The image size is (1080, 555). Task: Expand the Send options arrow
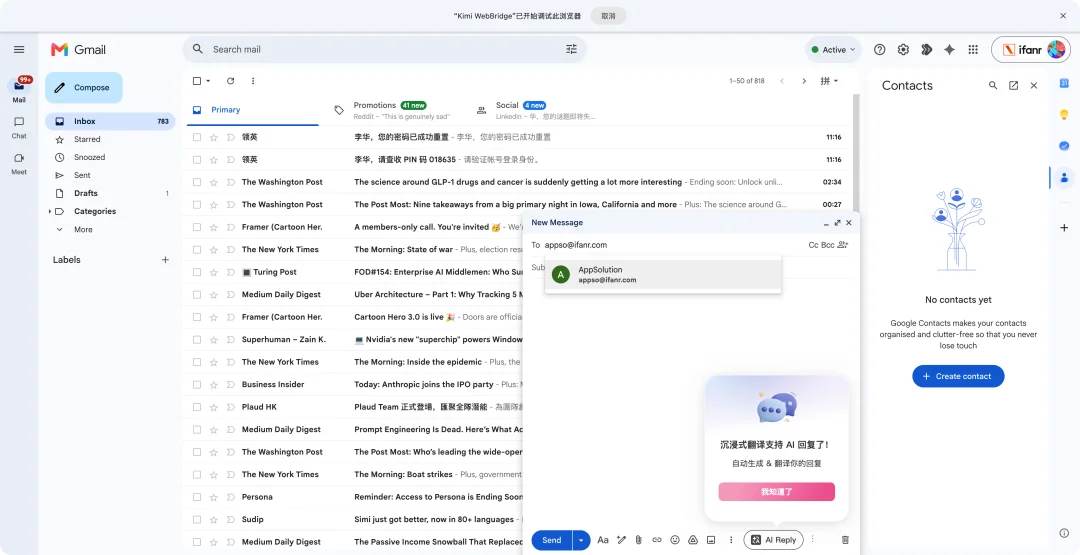coord(581,541)
